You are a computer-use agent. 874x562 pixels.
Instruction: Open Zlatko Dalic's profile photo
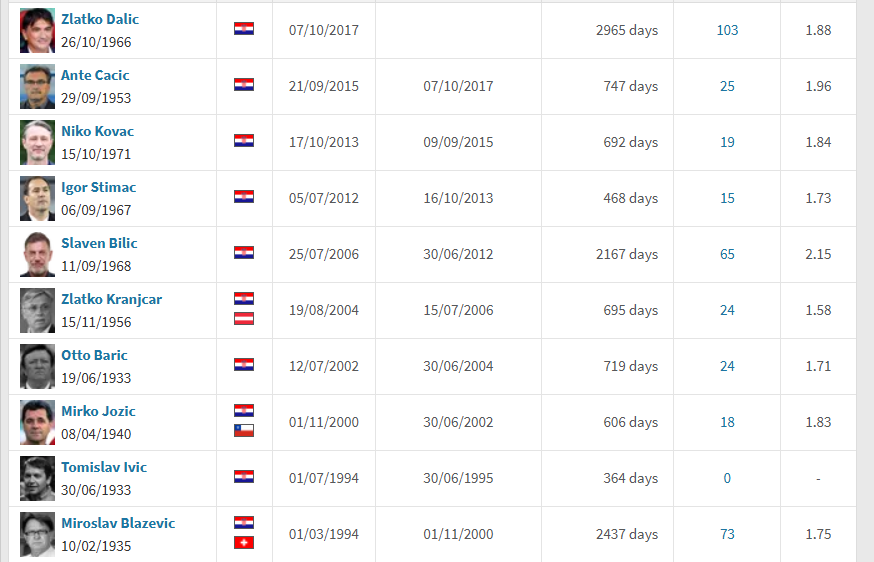37,30
